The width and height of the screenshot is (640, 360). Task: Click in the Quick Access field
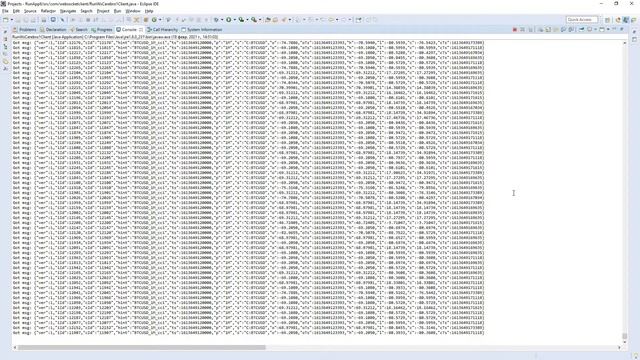(x=582, y=20)
